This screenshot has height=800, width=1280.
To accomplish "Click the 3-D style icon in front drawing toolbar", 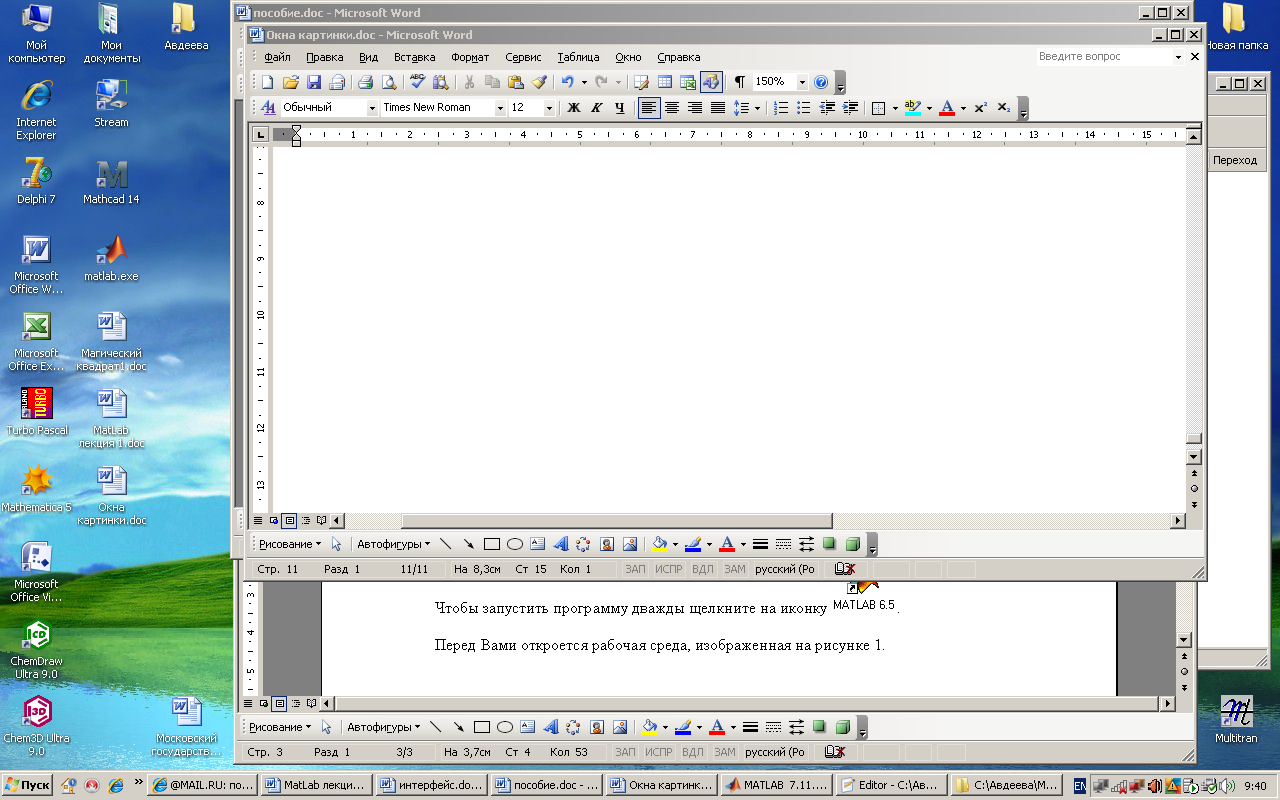I will pos(852,544).
